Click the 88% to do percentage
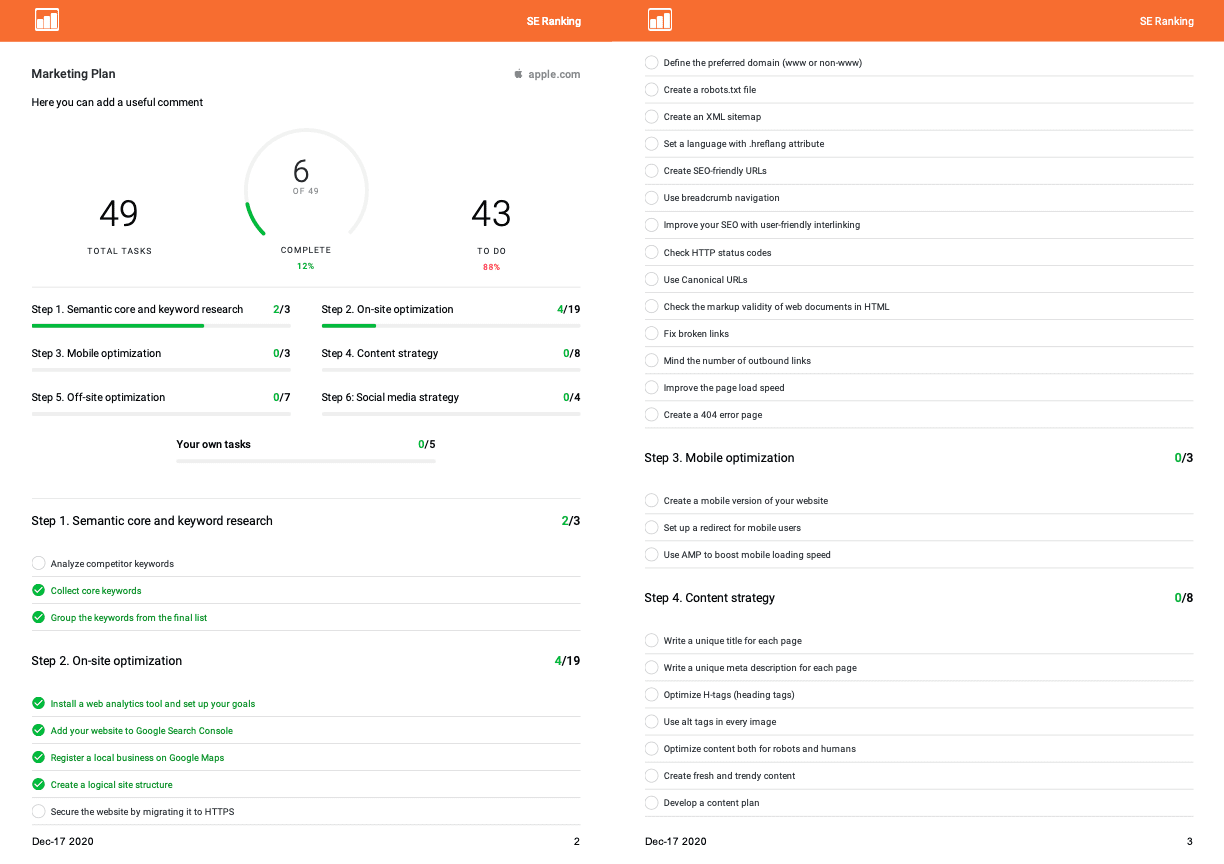The image size is (1224, 864). pyautogui.click(x=491, y=267)
